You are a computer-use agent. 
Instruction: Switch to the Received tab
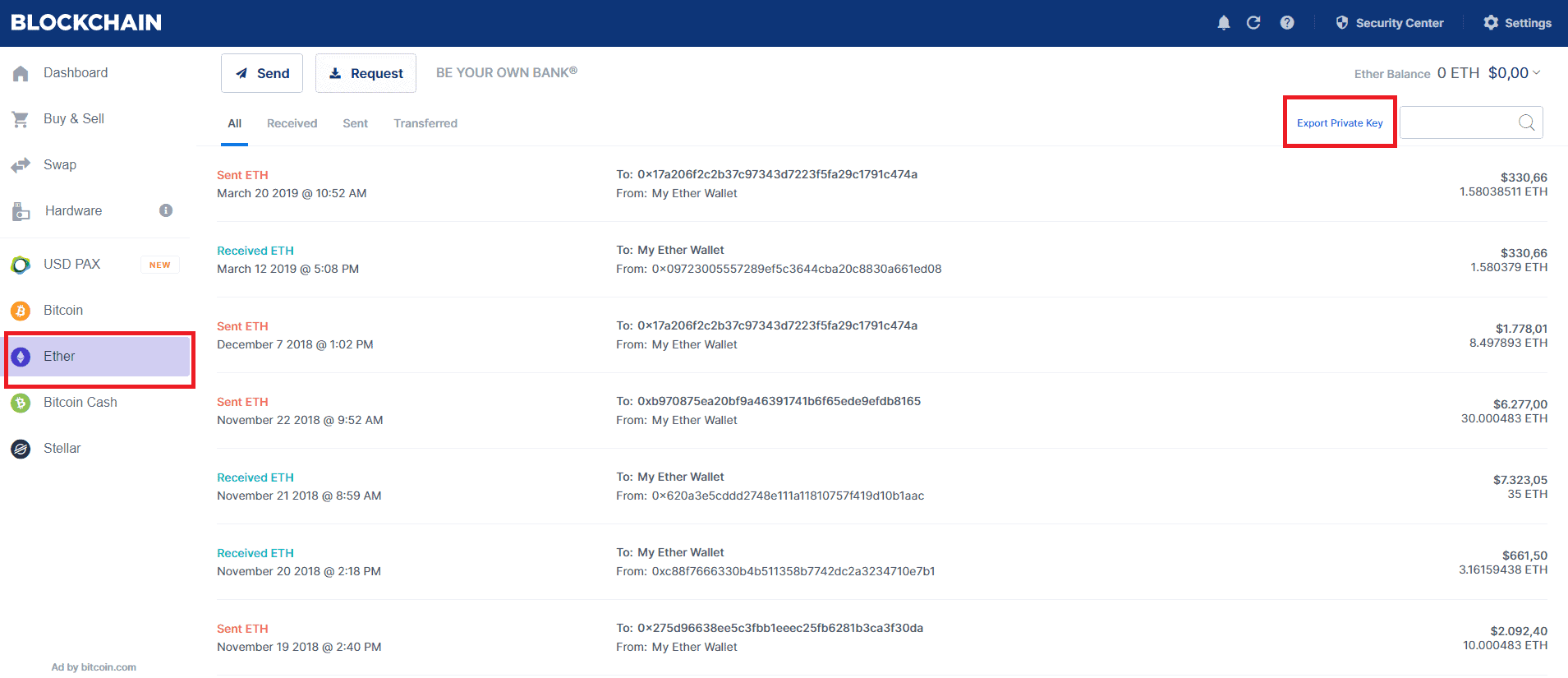pyautogui.click(x=292, y=123)
